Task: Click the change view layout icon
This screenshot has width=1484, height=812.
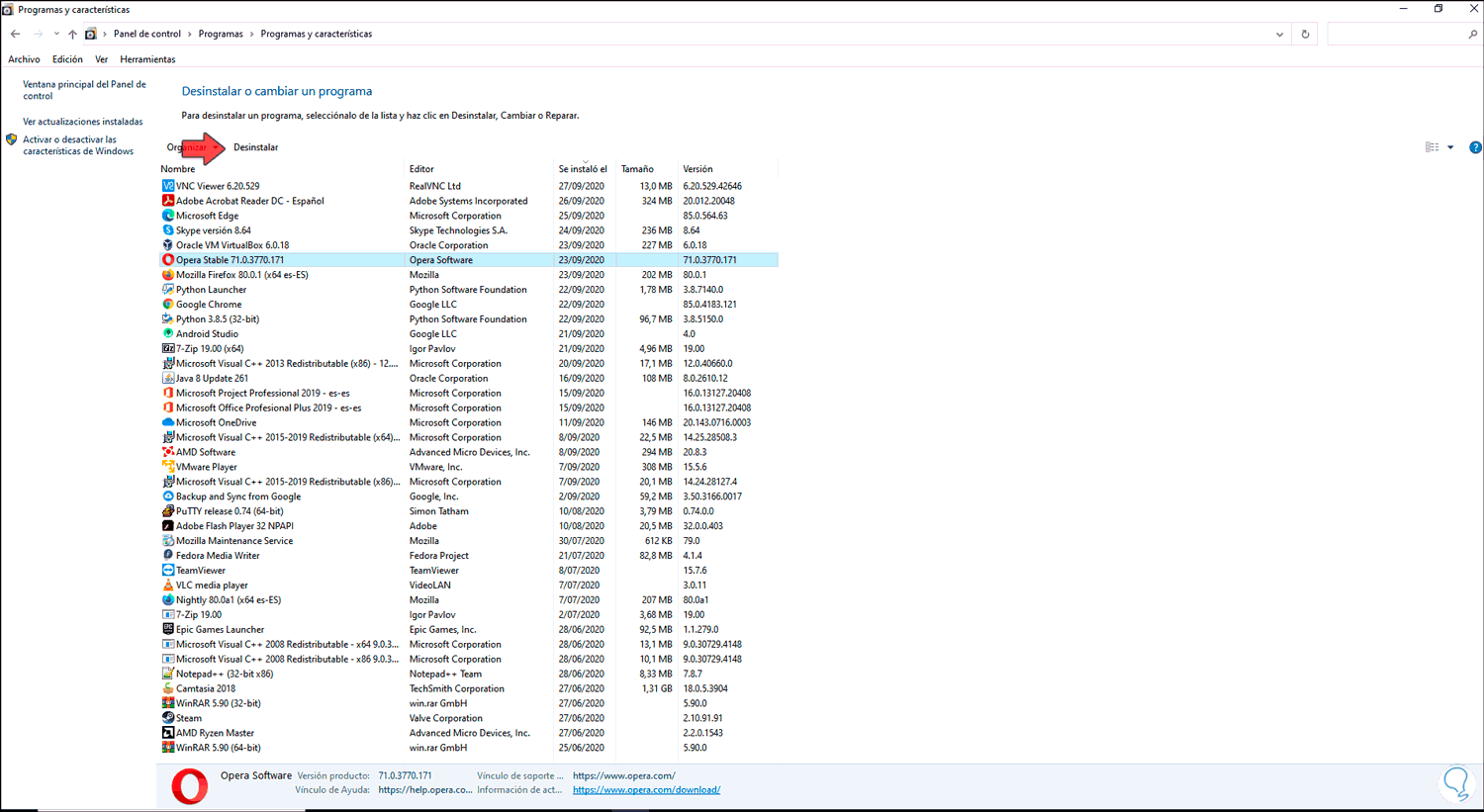Action: click(1432, 147)
